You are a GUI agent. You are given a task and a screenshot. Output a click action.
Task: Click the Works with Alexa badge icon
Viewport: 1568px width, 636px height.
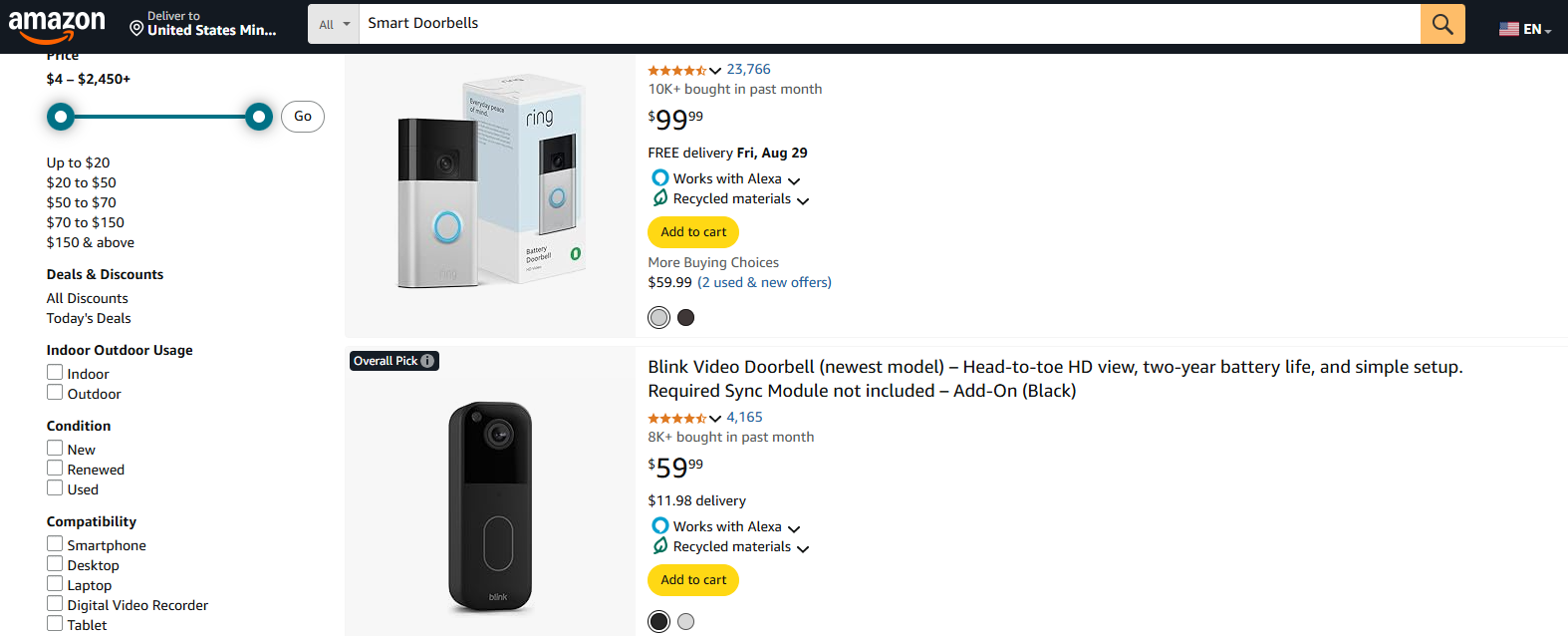(659, 177)
